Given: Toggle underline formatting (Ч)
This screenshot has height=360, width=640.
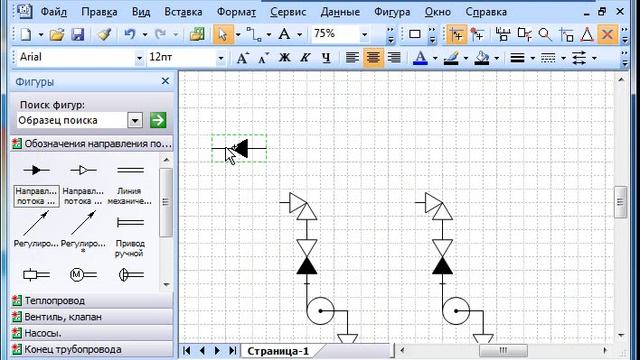Looking at the screenshot, I should [x=326, y=58].
